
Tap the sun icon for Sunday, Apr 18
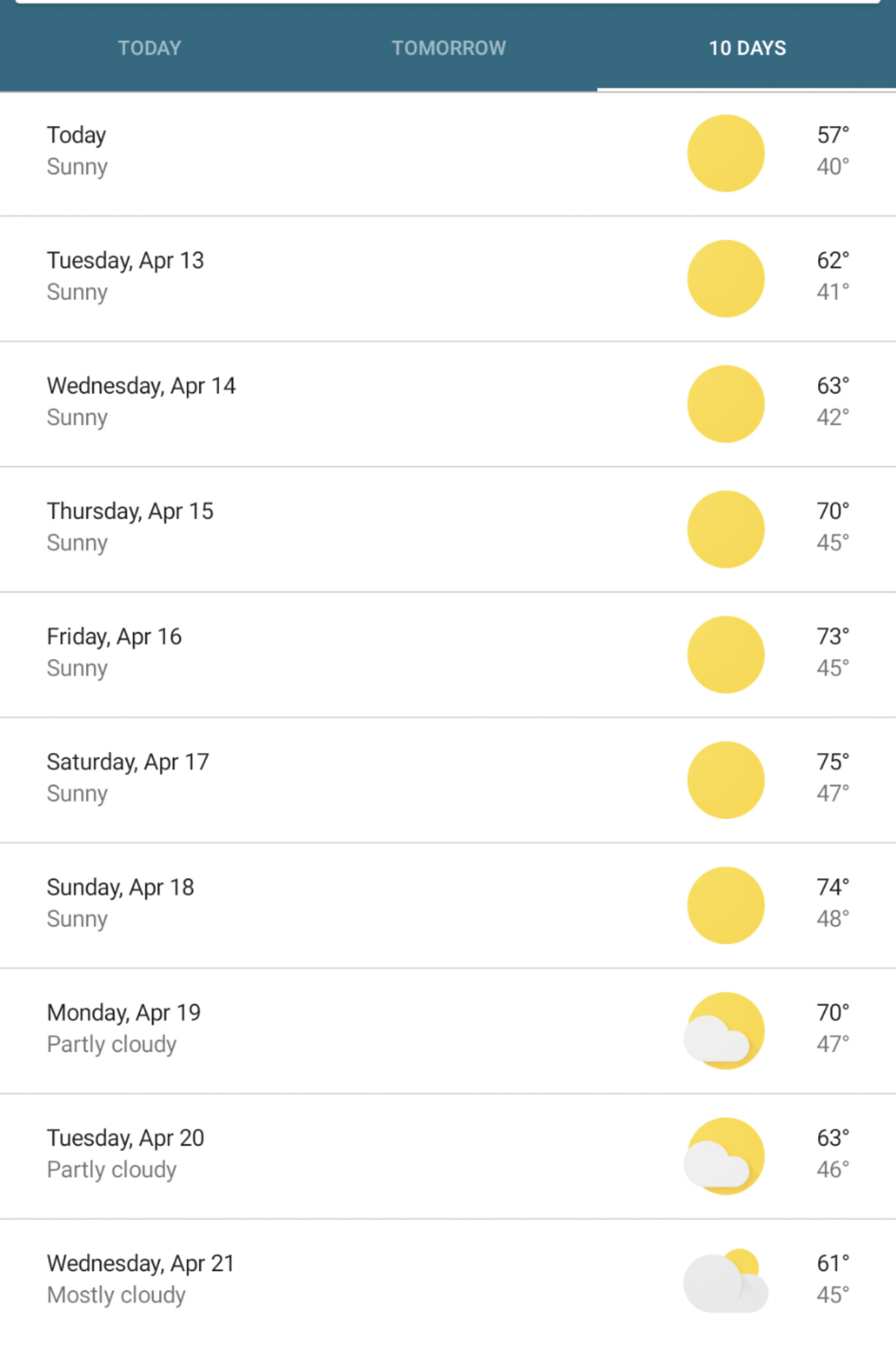(726, 905)
